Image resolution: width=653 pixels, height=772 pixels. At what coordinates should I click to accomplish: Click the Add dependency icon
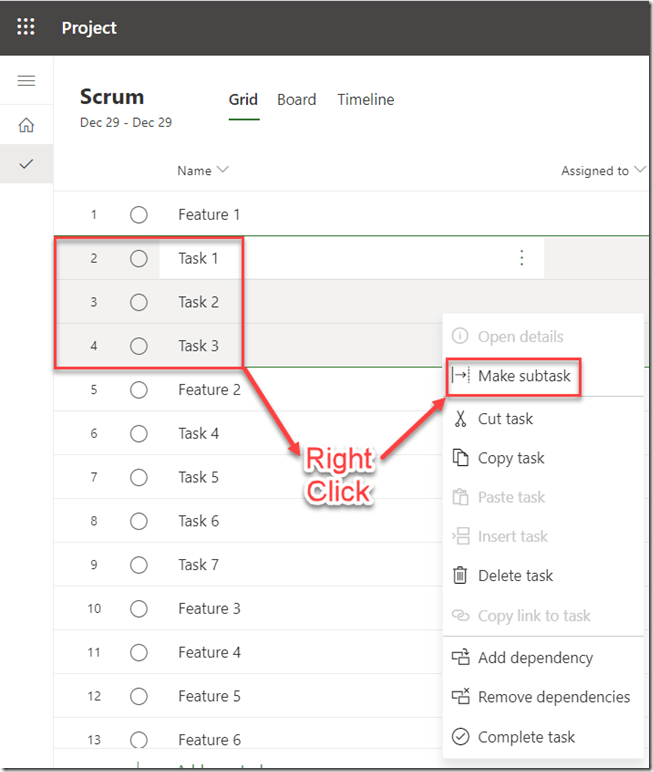tap(460, 658)
